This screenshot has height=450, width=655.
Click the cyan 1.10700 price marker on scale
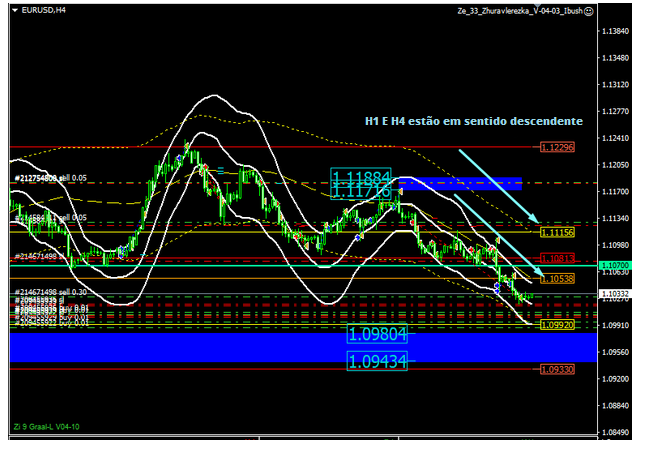tap(616, 265)
